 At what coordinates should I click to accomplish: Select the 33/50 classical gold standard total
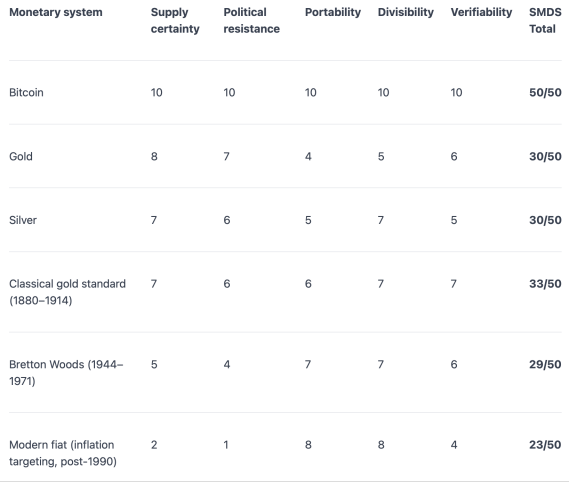pos(545,283)
